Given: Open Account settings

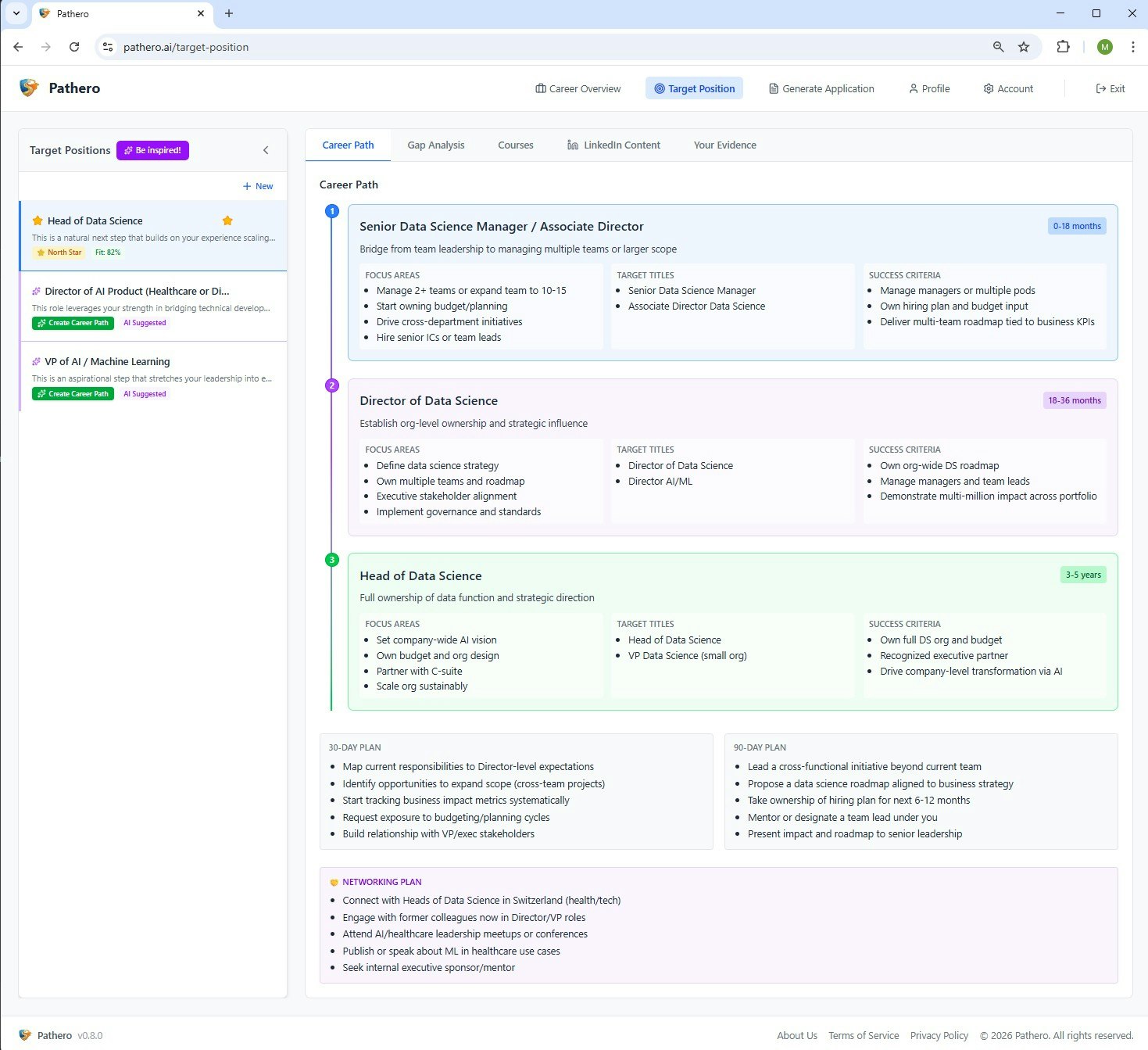Looking at the screenshot, I should tap(1008, 88).
